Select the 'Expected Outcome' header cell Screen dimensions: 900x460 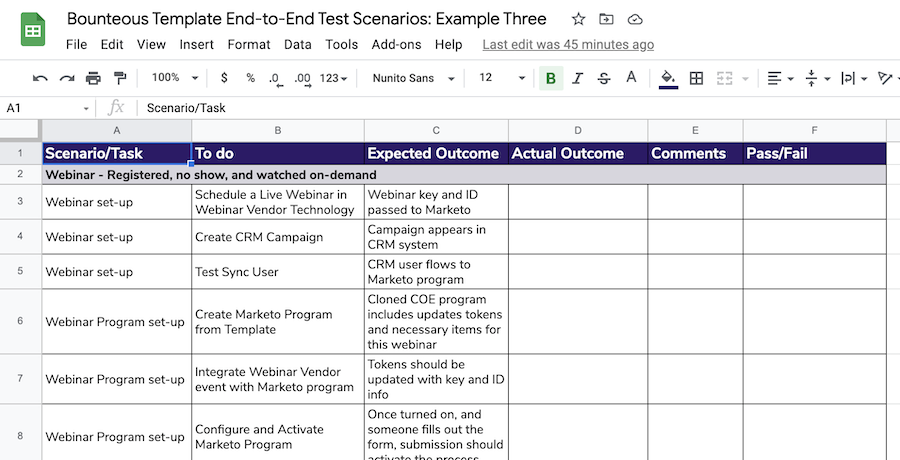(436, 153)
